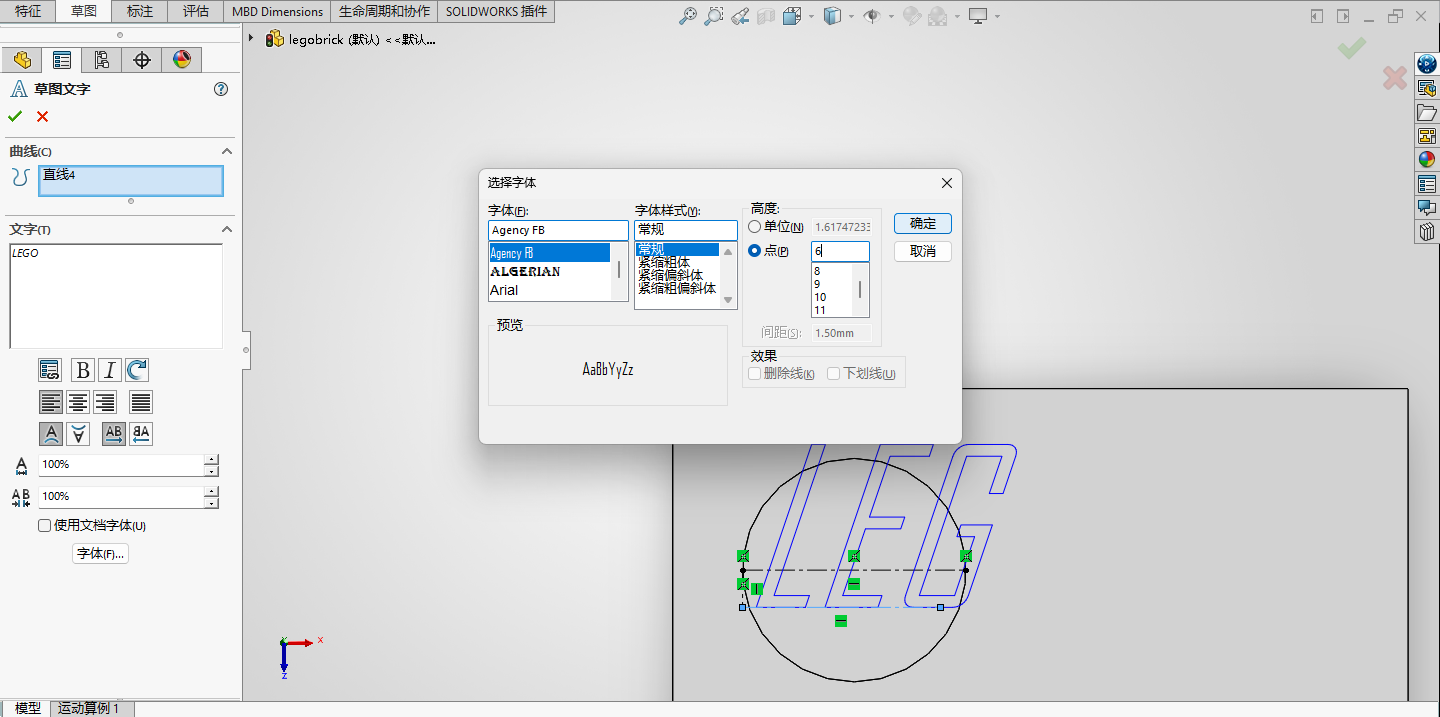Click the point size input field
Screen dimensions: 1440x717
point(840,252)
